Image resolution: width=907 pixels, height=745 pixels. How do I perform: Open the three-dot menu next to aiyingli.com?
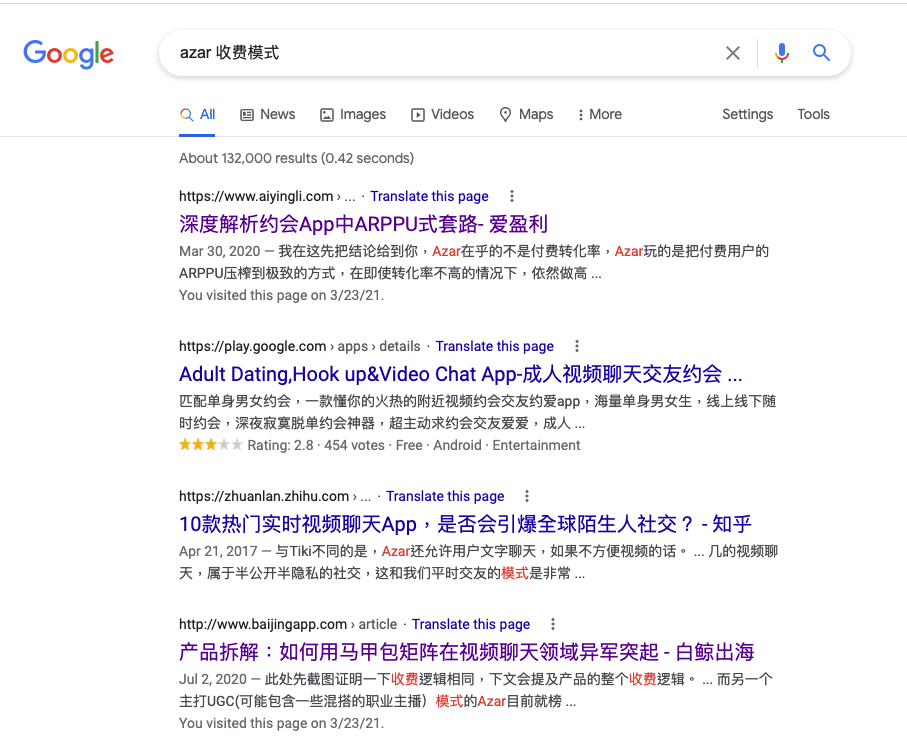click(x=511, y=196)
